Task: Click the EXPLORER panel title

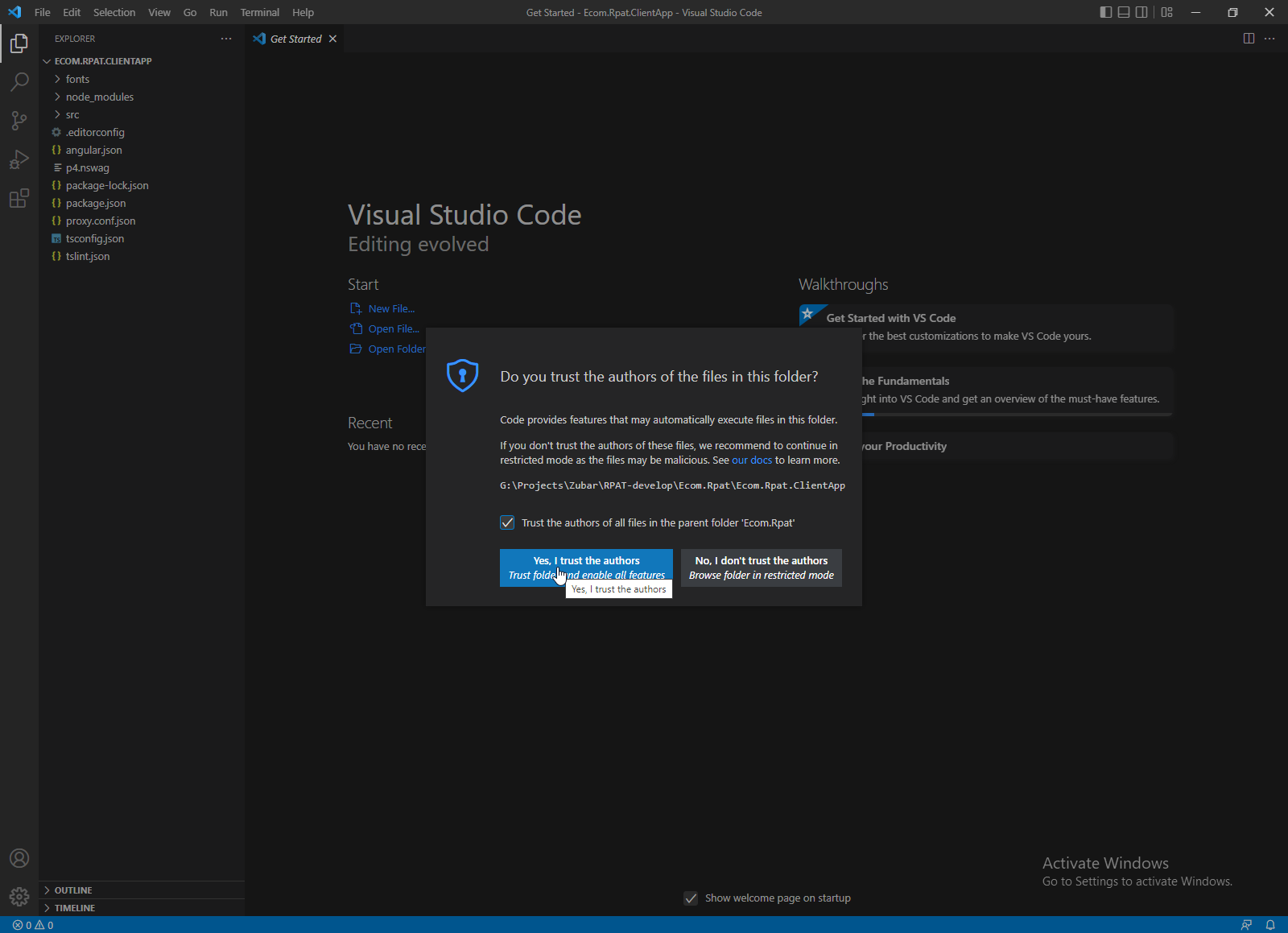Action: point(75,39)
